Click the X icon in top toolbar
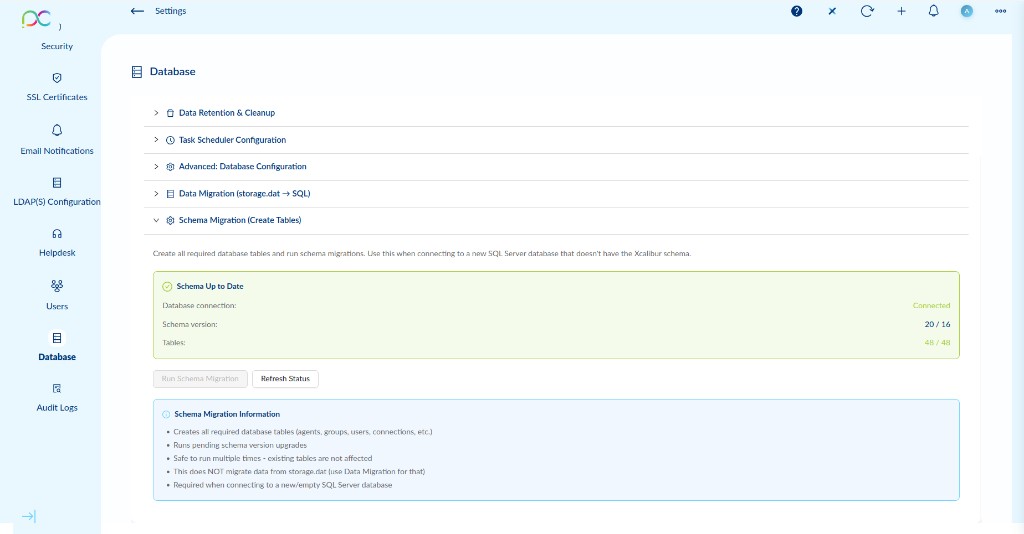Image resolution: width=1024 pixels, height=534 pixels. 832,11
